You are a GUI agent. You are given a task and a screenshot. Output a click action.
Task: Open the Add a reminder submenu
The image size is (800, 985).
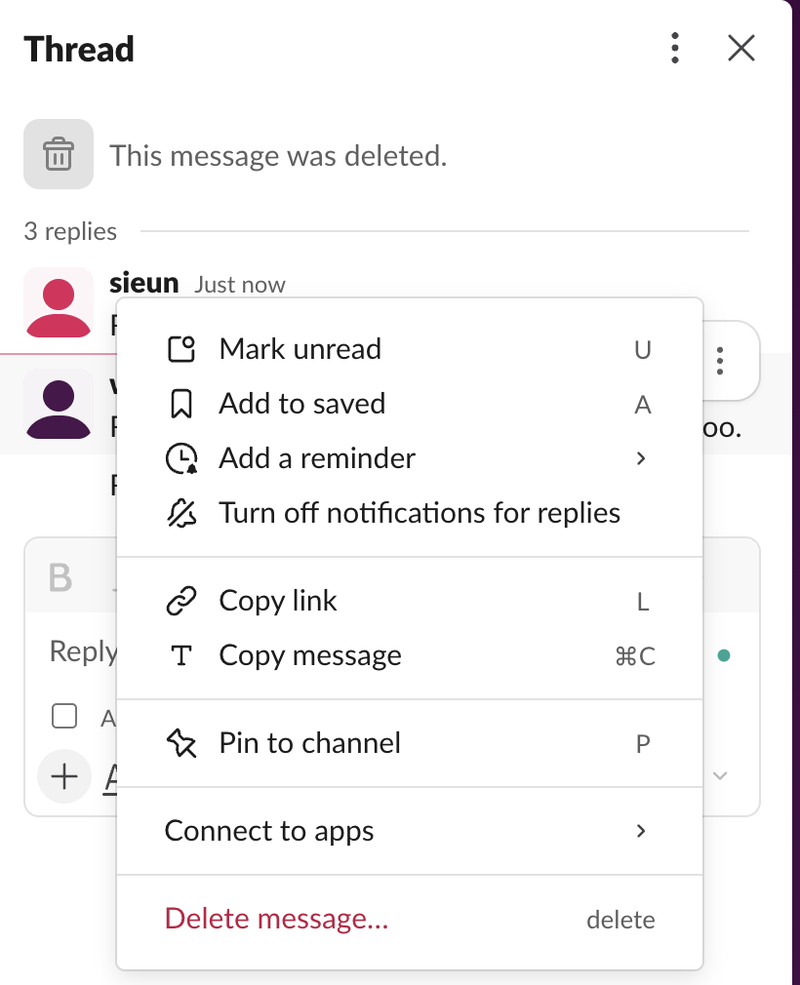tap(409, 459)
